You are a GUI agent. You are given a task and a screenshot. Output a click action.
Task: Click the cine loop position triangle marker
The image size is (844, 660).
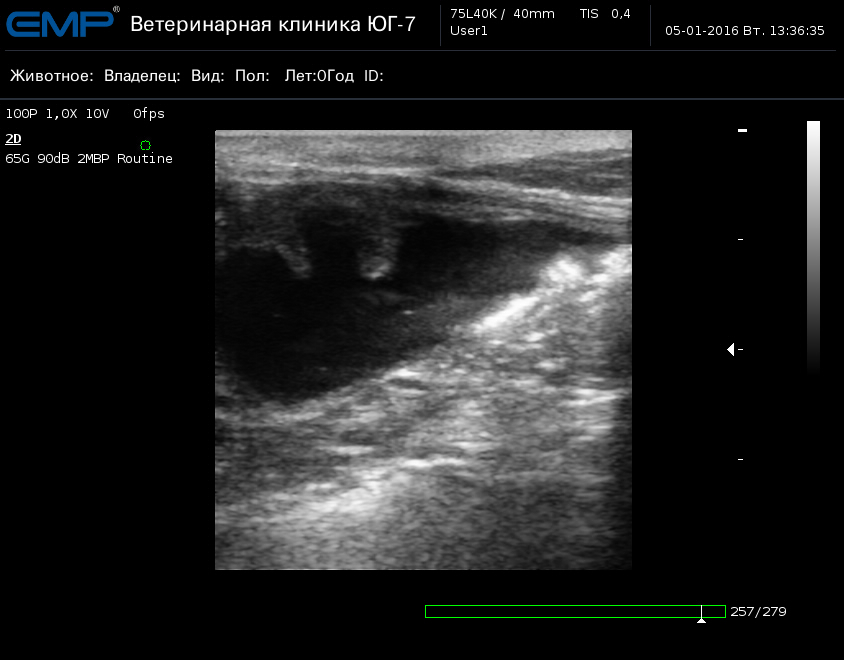pyautogui.click(x=701, y=620)
